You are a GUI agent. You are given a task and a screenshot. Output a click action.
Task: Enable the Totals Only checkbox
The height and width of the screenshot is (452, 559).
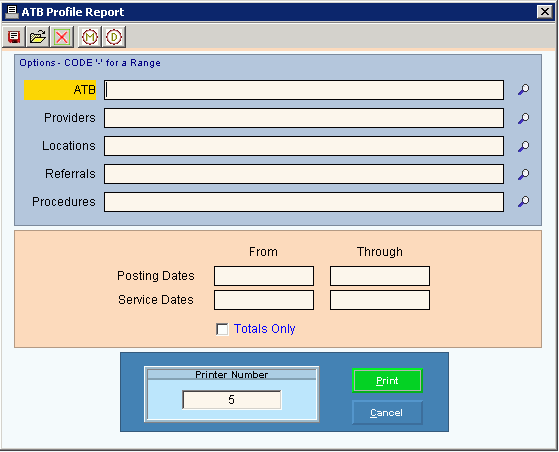pyautogui.click(x=222, y=329)
